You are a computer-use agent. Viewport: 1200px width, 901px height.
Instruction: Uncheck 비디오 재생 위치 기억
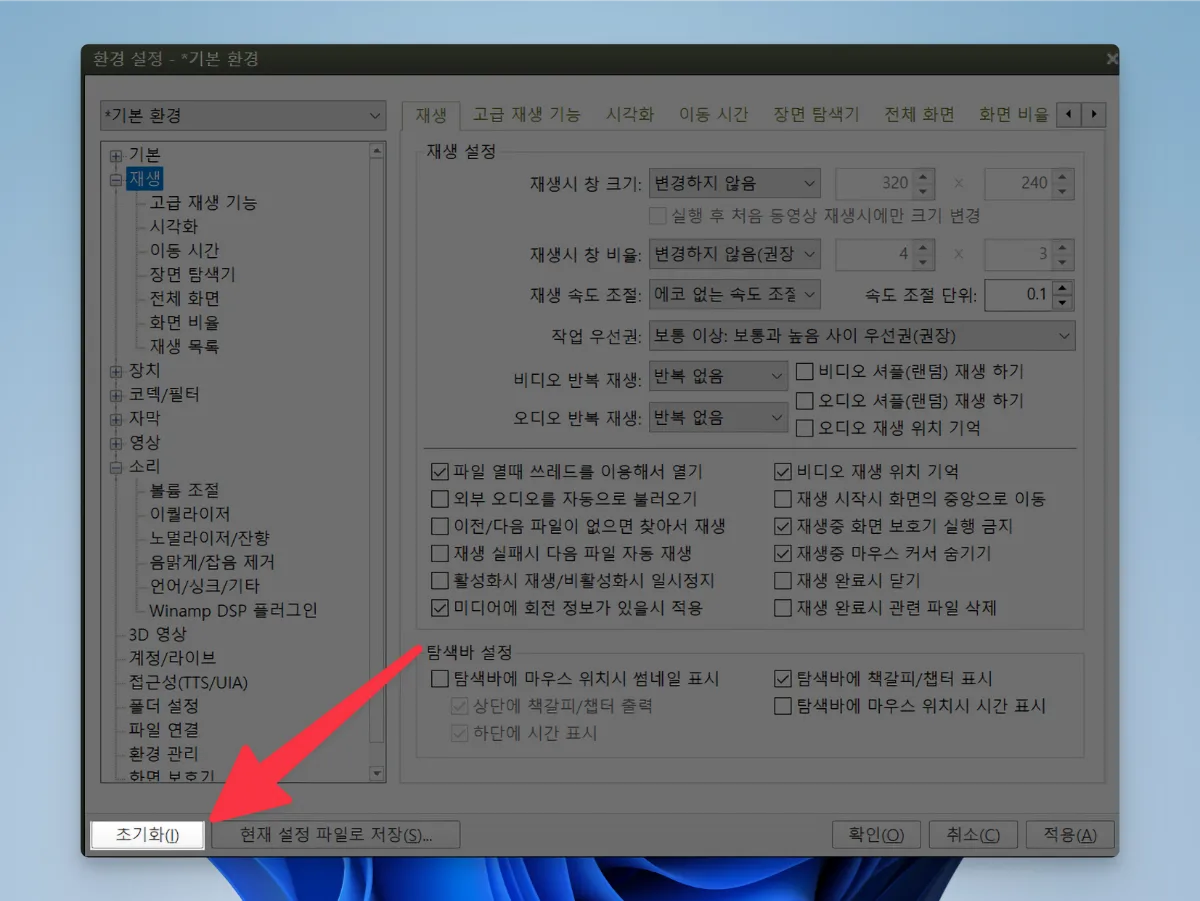pos(784,471)
